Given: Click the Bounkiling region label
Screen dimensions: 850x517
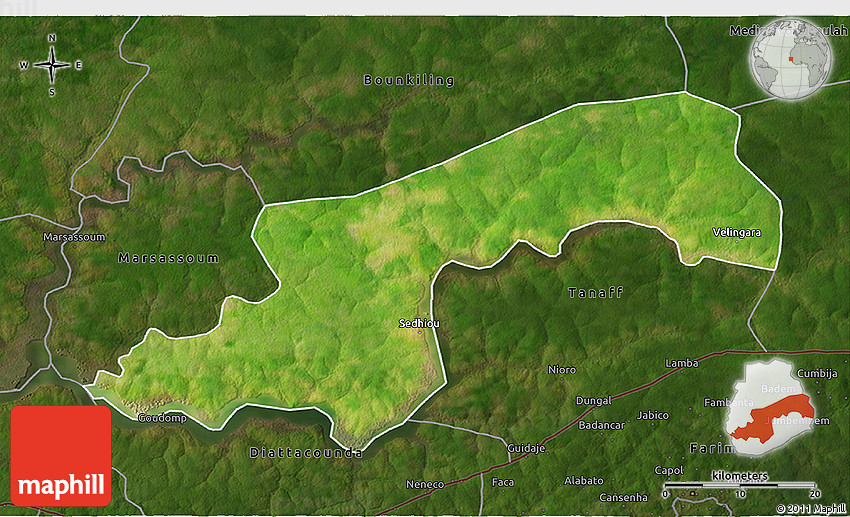Looking at the screenshot, I should coord(408,80).
